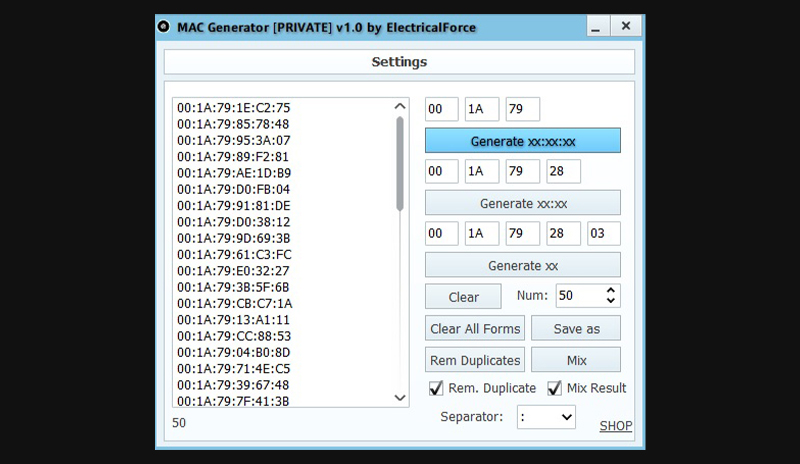Open the SHOP link
The height and width of the screenshot is (464, 800).
click(615, 426)
